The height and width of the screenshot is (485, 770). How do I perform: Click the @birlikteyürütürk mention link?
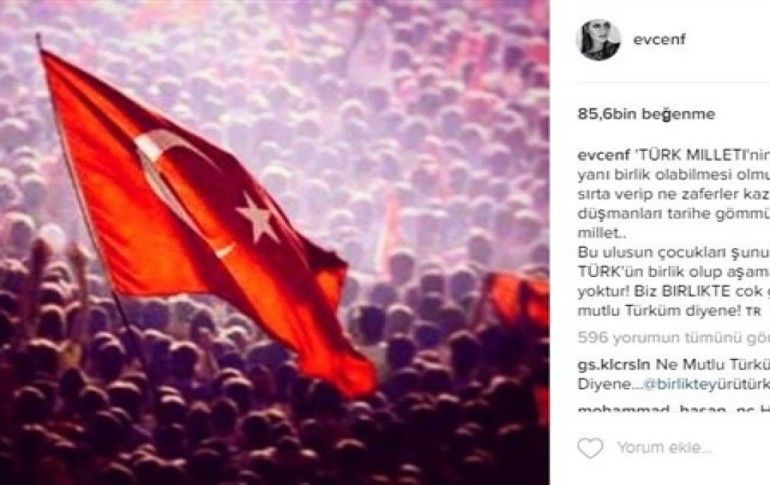[706, 384]
